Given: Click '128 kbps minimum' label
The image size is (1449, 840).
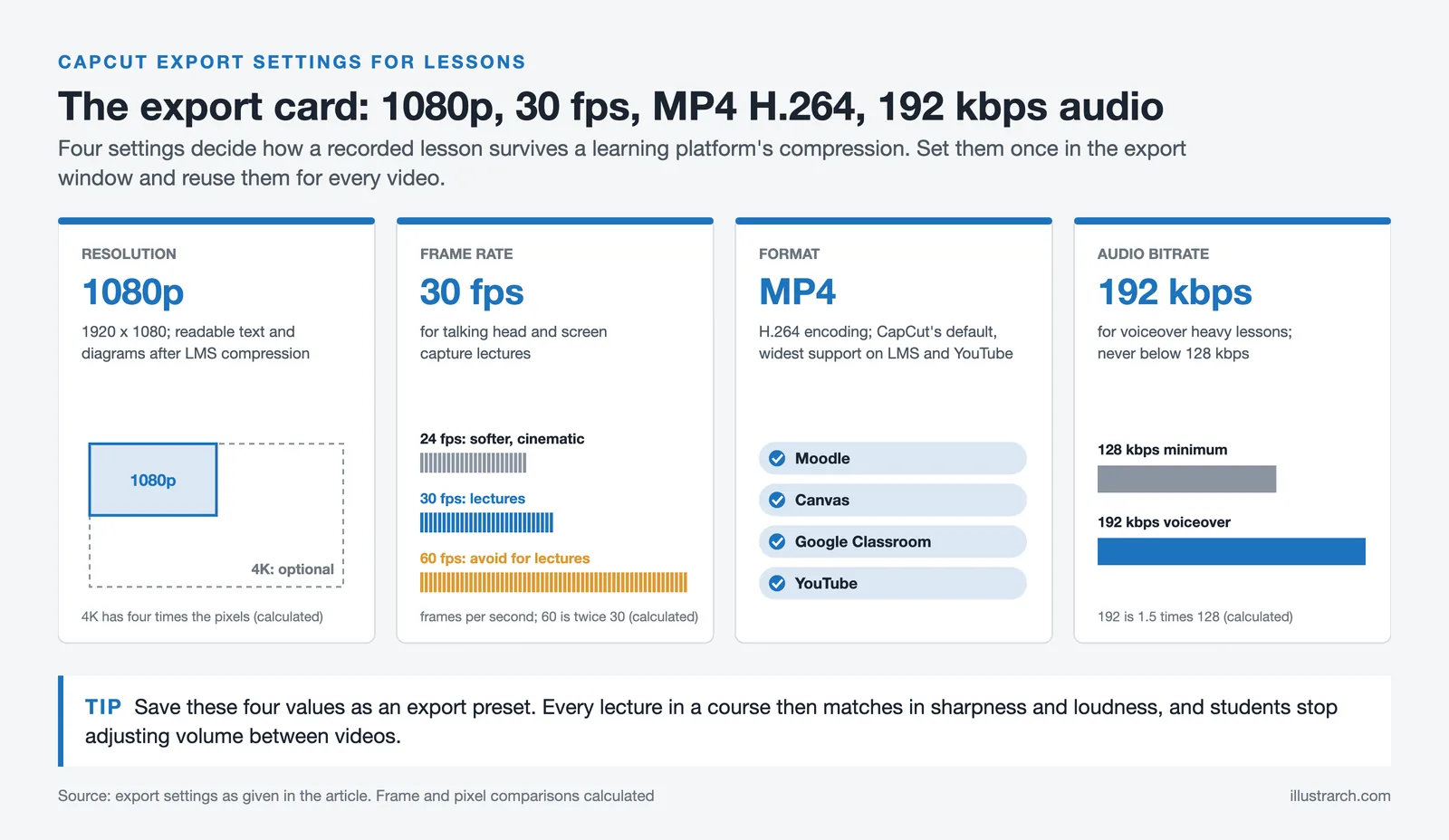Looking at the screenshot, I should [1163, 450].
